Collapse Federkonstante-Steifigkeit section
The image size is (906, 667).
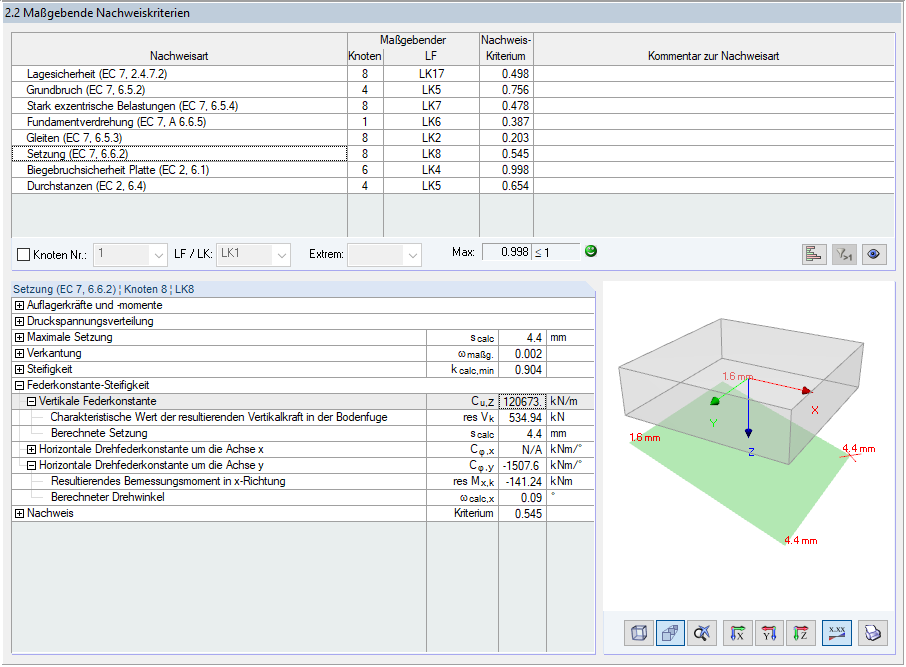pyautogui.click(x=19, y=386)
